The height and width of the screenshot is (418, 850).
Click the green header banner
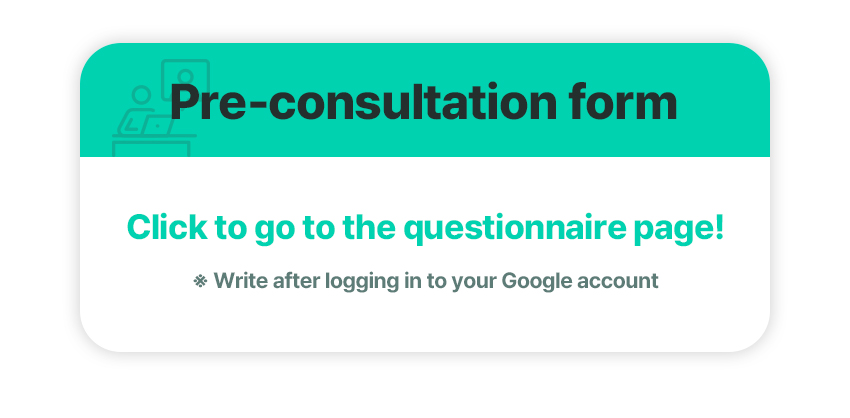click(x=425, y=100)
